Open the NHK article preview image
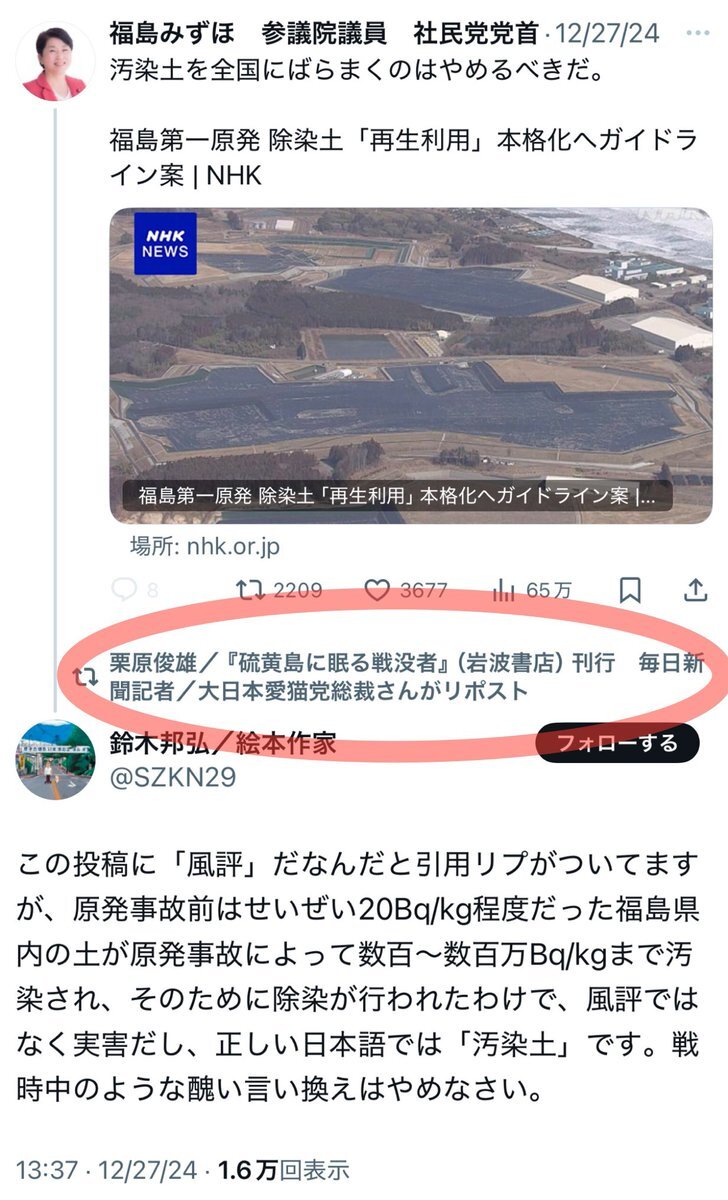The image size is (728, 1200). tap(411, 365)
